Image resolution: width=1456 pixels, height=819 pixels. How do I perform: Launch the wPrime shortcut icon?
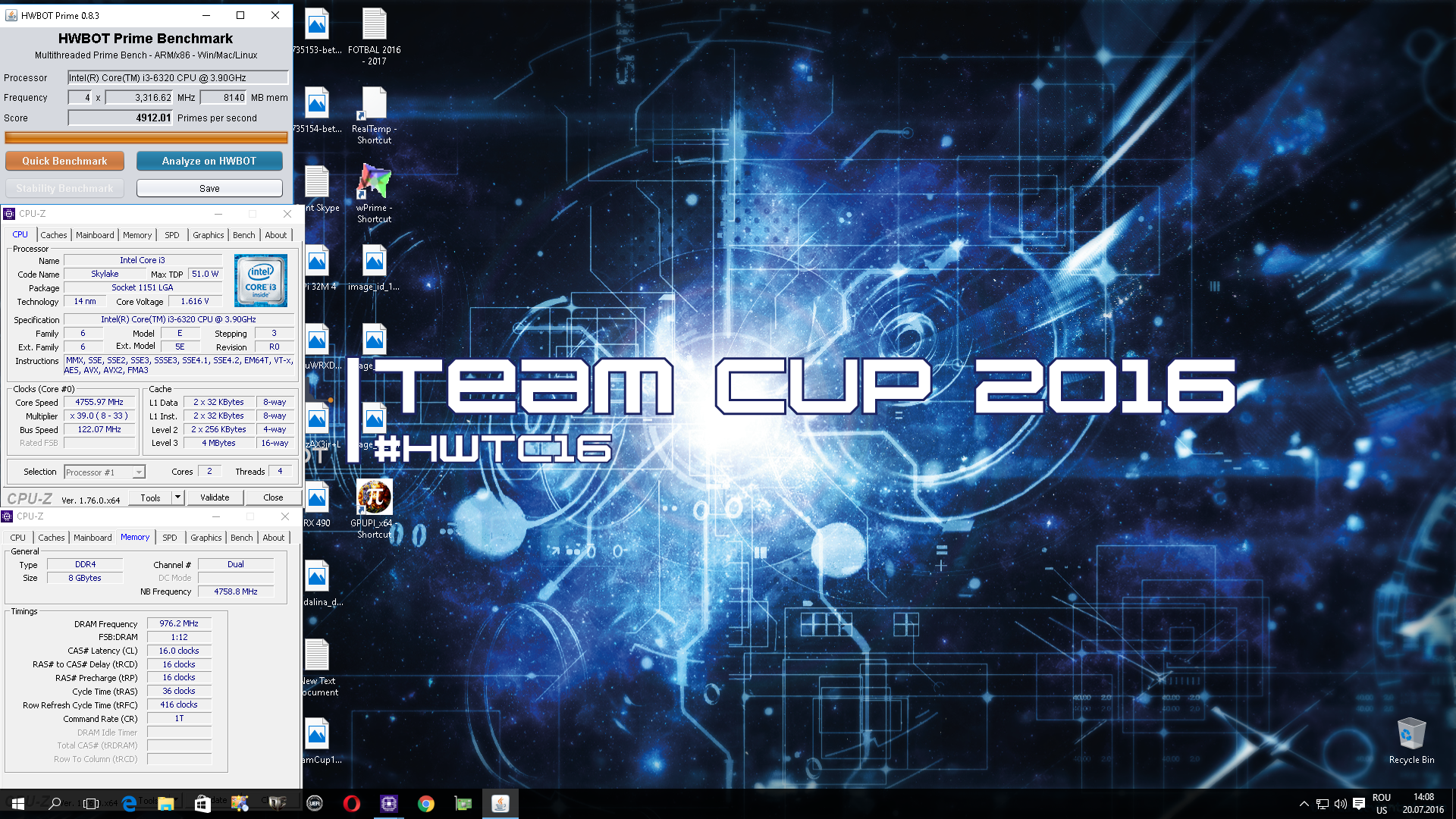(x=374, y=194)
